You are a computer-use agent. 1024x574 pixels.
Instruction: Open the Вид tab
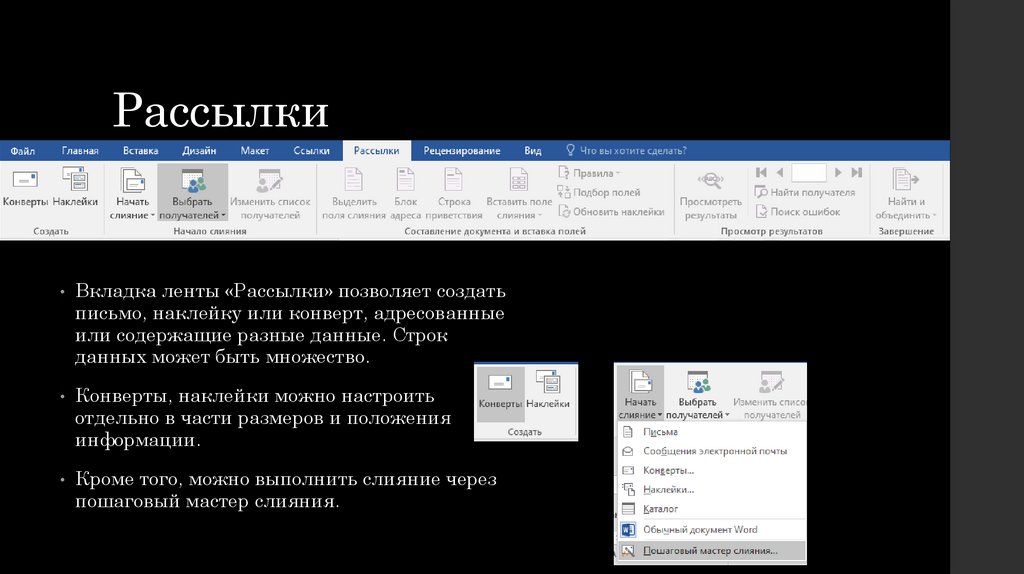click(532, 151)
